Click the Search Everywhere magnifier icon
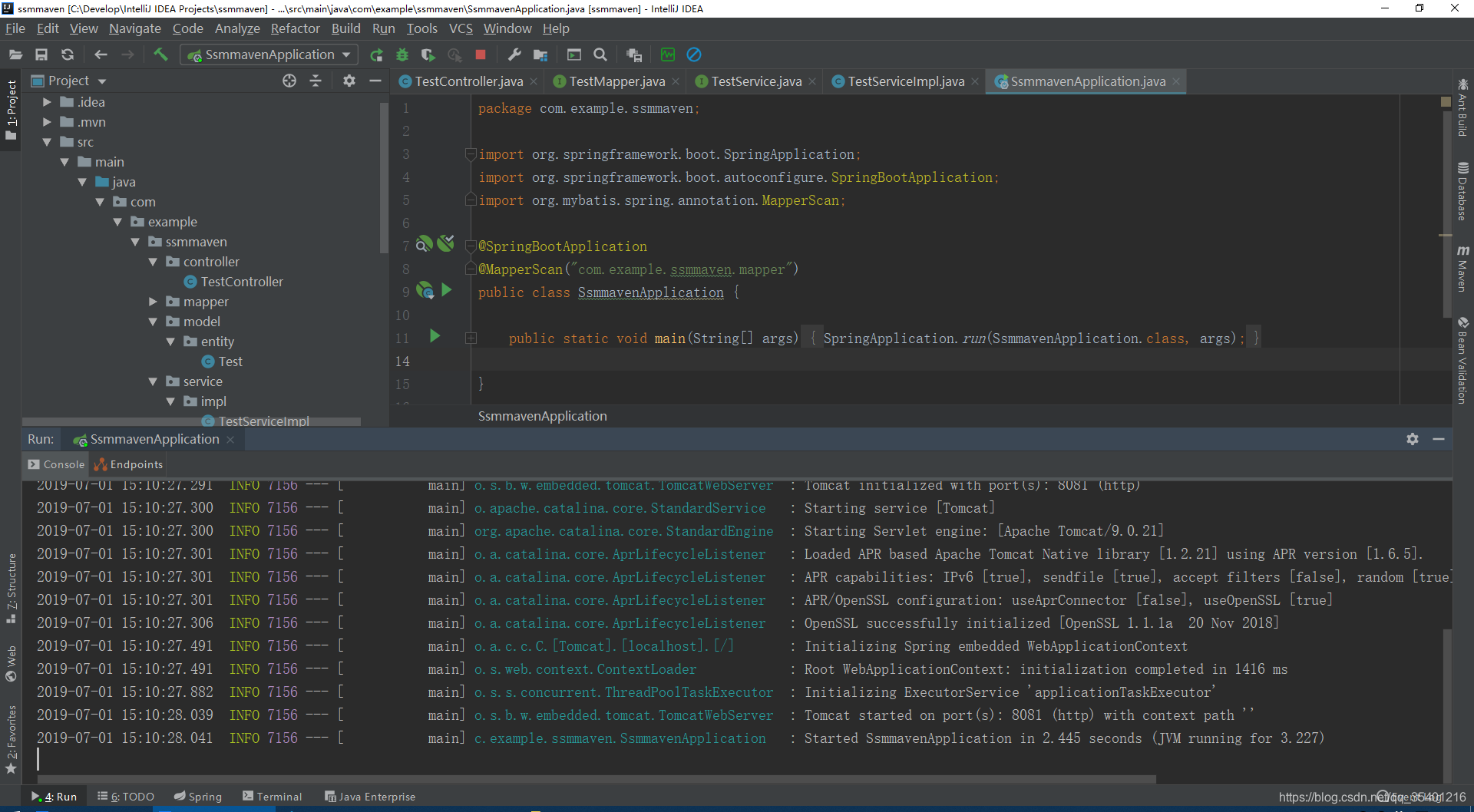The image size is (1474, 812). click(600, 54)
